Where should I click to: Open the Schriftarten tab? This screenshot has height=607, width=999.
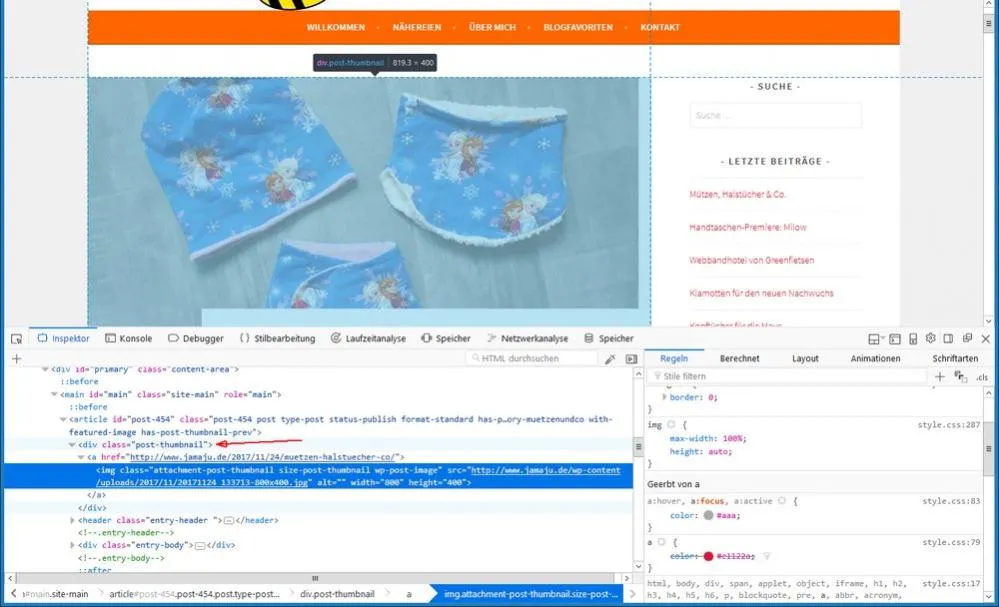955,359
